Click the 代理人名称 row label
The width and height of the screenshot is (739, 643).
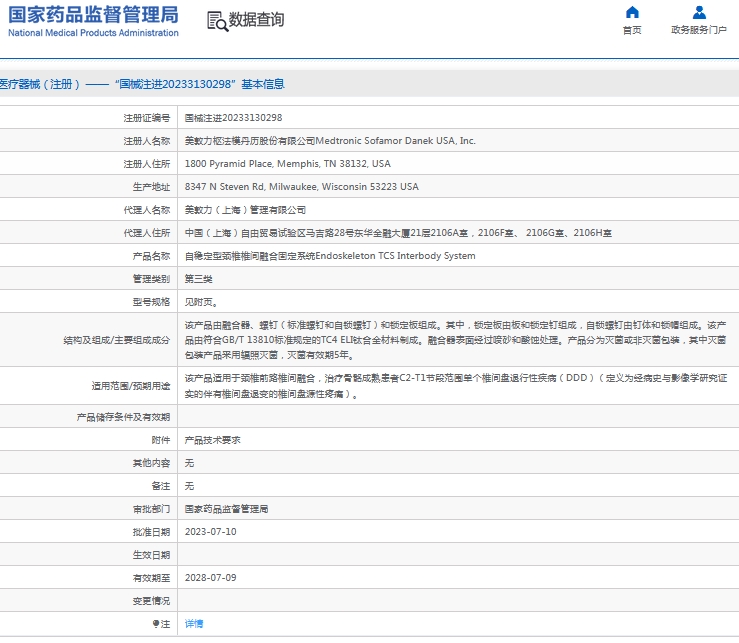147,210
